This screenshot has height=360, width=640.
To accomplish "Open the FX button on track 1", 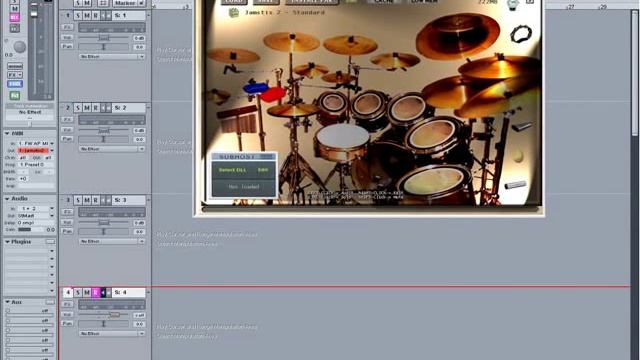I will point(67,27).
